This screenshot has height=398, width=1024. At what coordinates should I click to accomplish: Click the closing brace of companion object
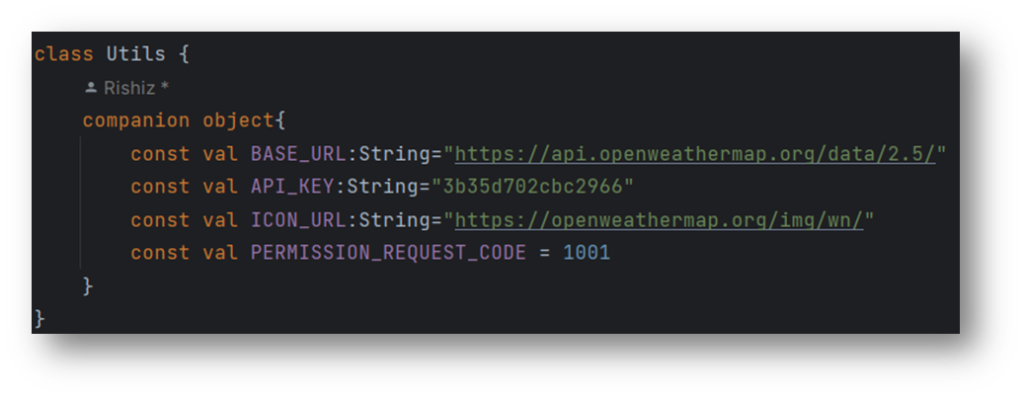[88, 286]
